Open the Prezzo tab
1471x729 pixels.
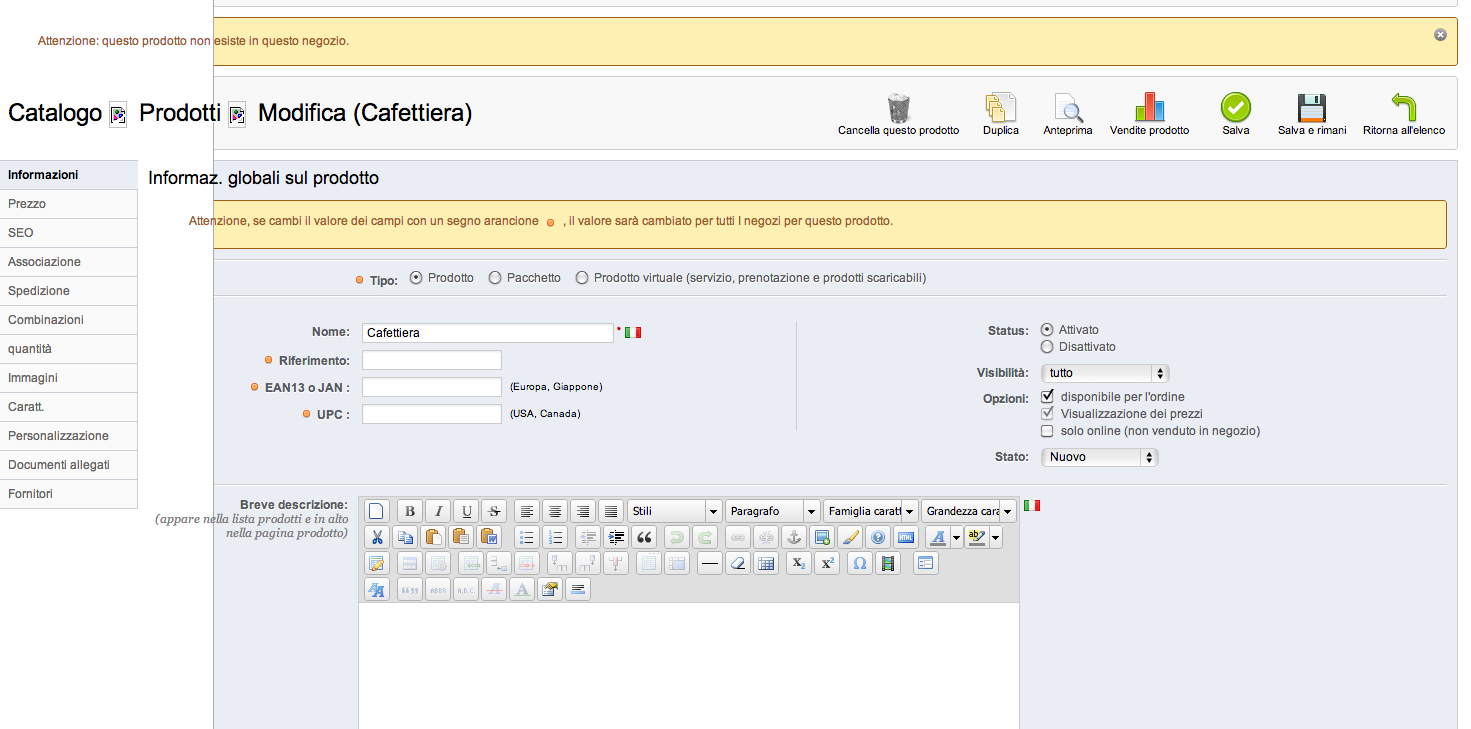(x=68, y=204)
